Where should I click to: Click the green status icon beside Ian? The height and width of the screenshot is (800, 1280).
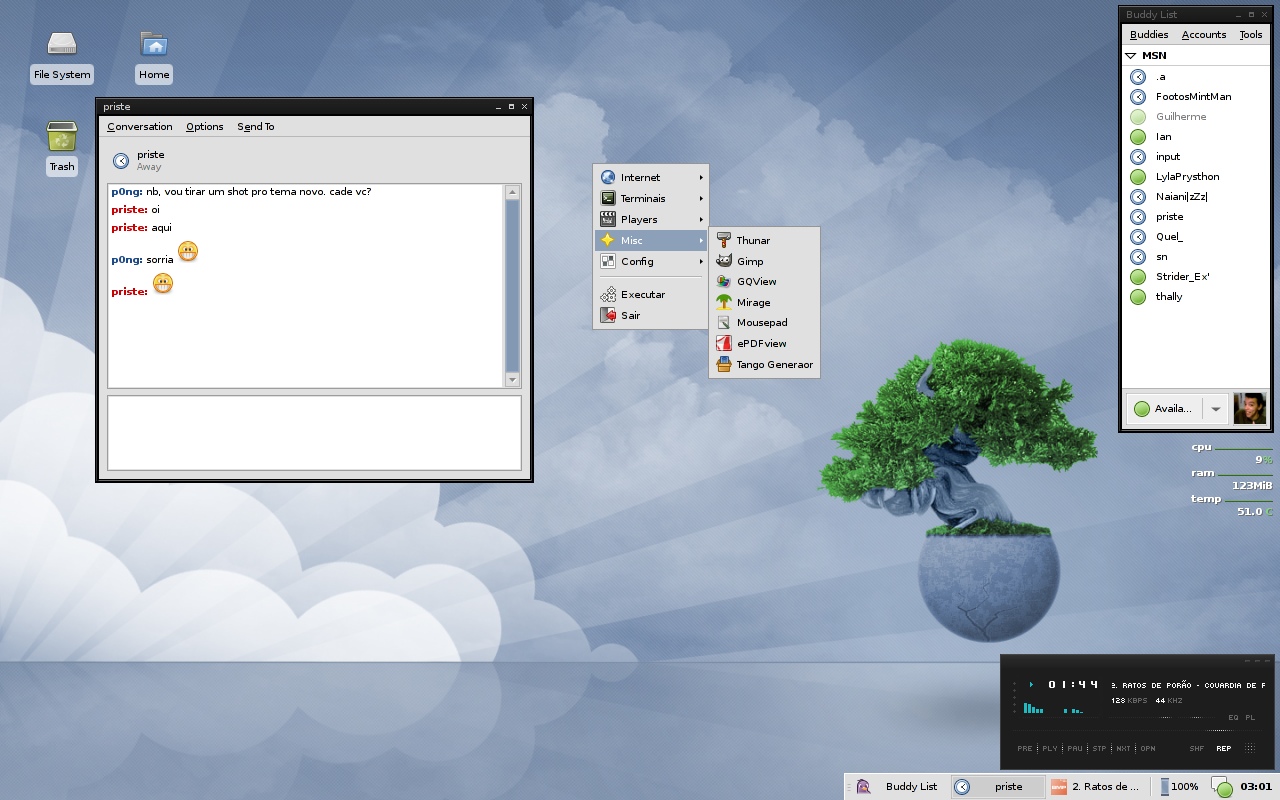click(x=1138, y=137)
